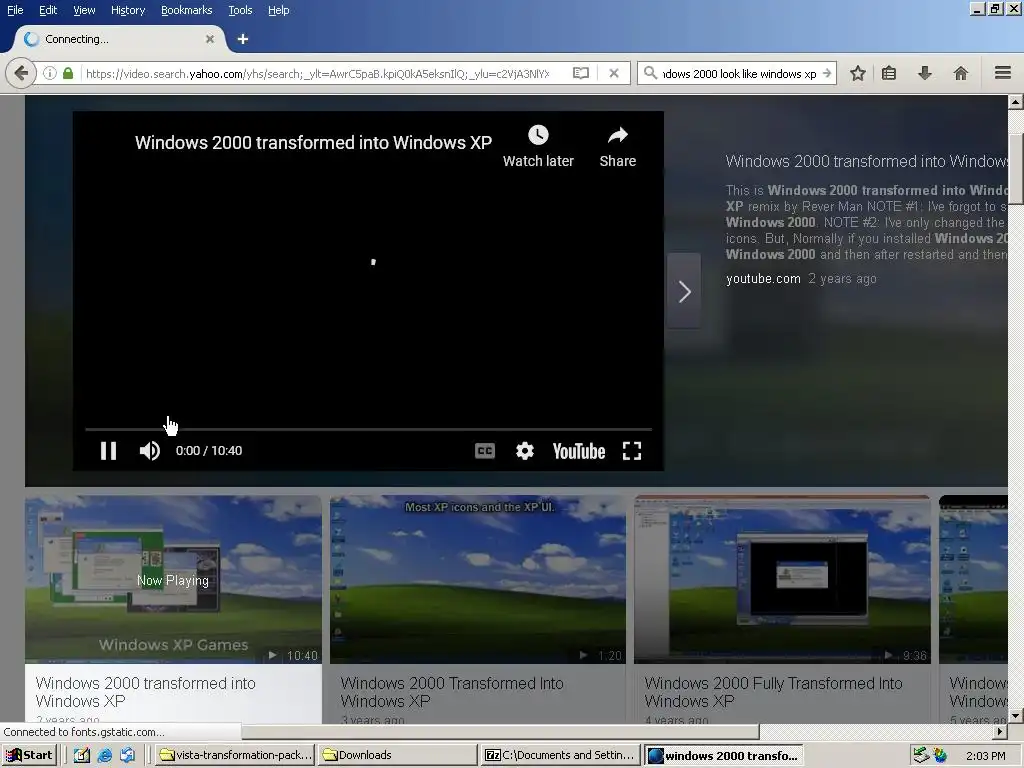
Task: Go to next video with arrow
Action: coord(684,291)
